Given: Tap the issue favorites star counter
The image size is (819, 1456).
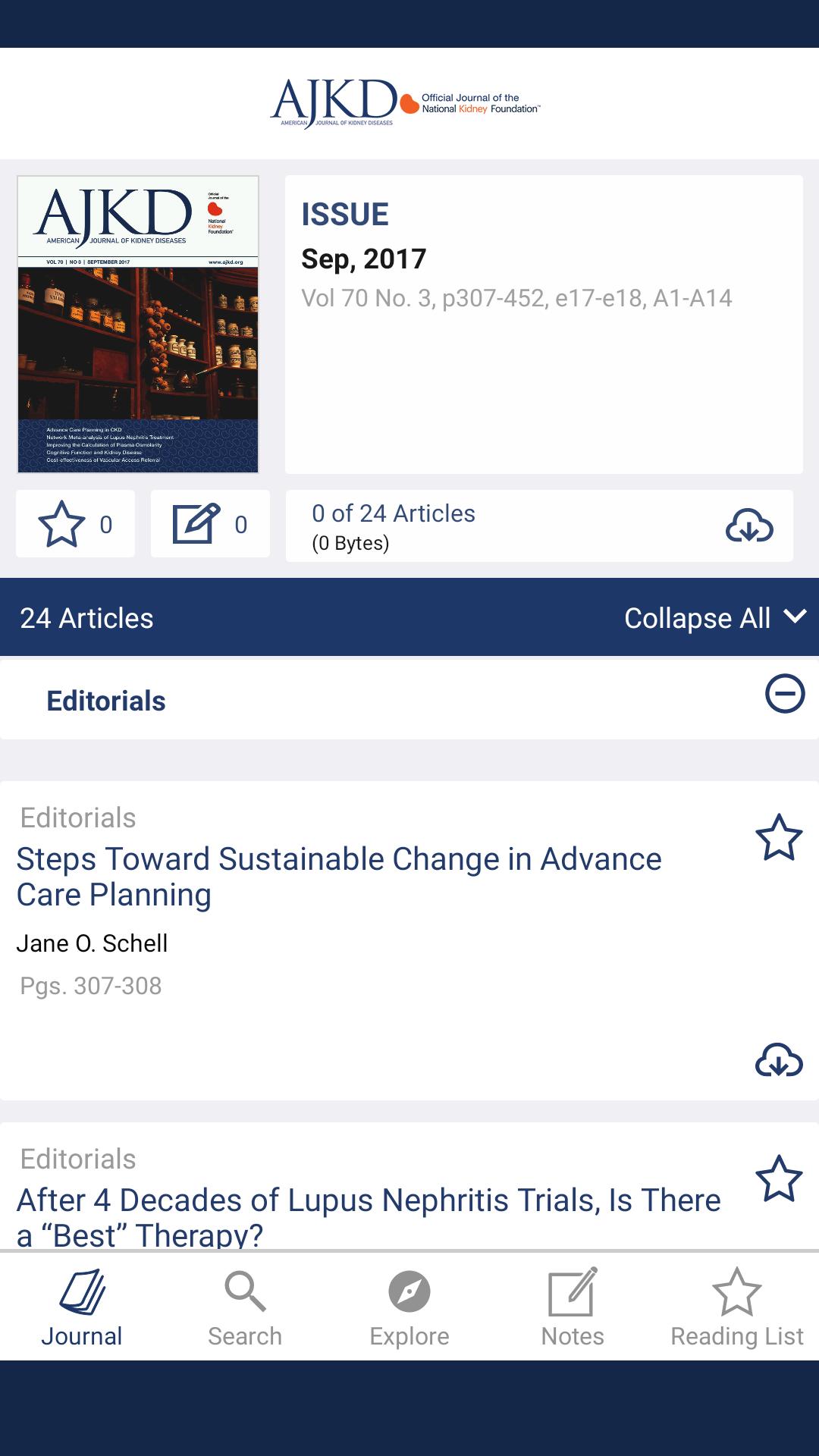Looking at the screenshot, I should click(x=75, y=524).
